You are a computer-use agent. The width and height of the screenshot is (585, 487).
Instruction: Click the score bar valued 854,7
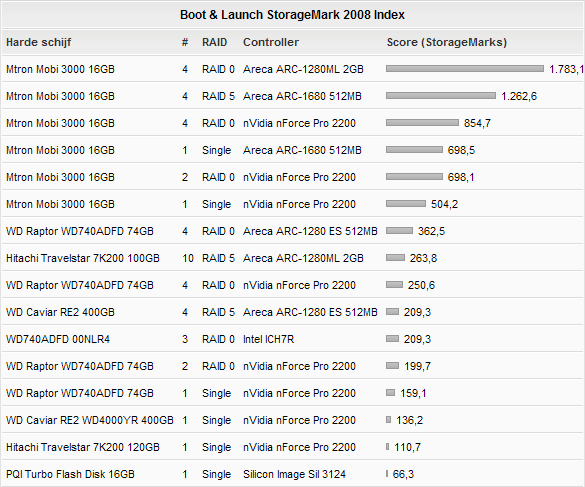[x=422, y=123]
